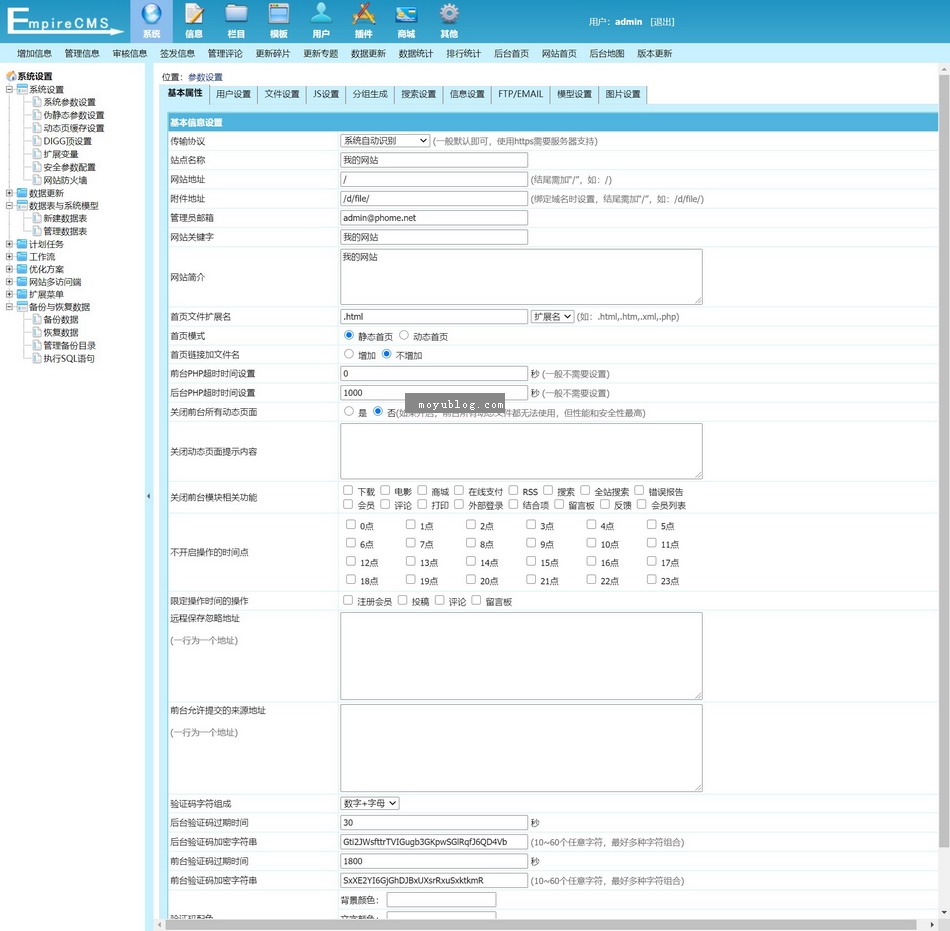This screenshot has height=931, width=950.
Task: Expand the 数据更新 tree node
Action: [x=9, y=193]
